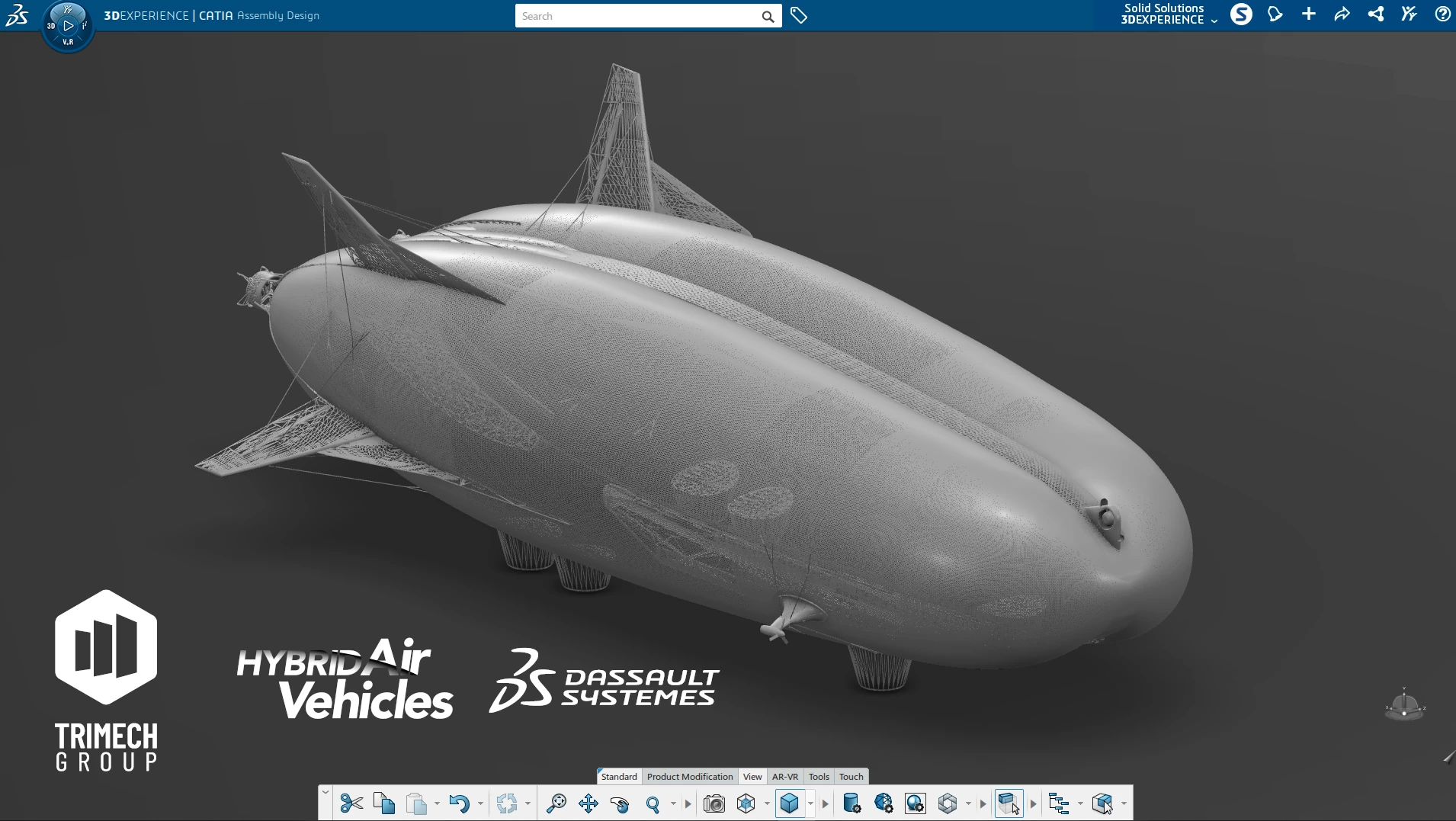
Task: Select the Fit All In zoom icon
Action: coord(556,803)
